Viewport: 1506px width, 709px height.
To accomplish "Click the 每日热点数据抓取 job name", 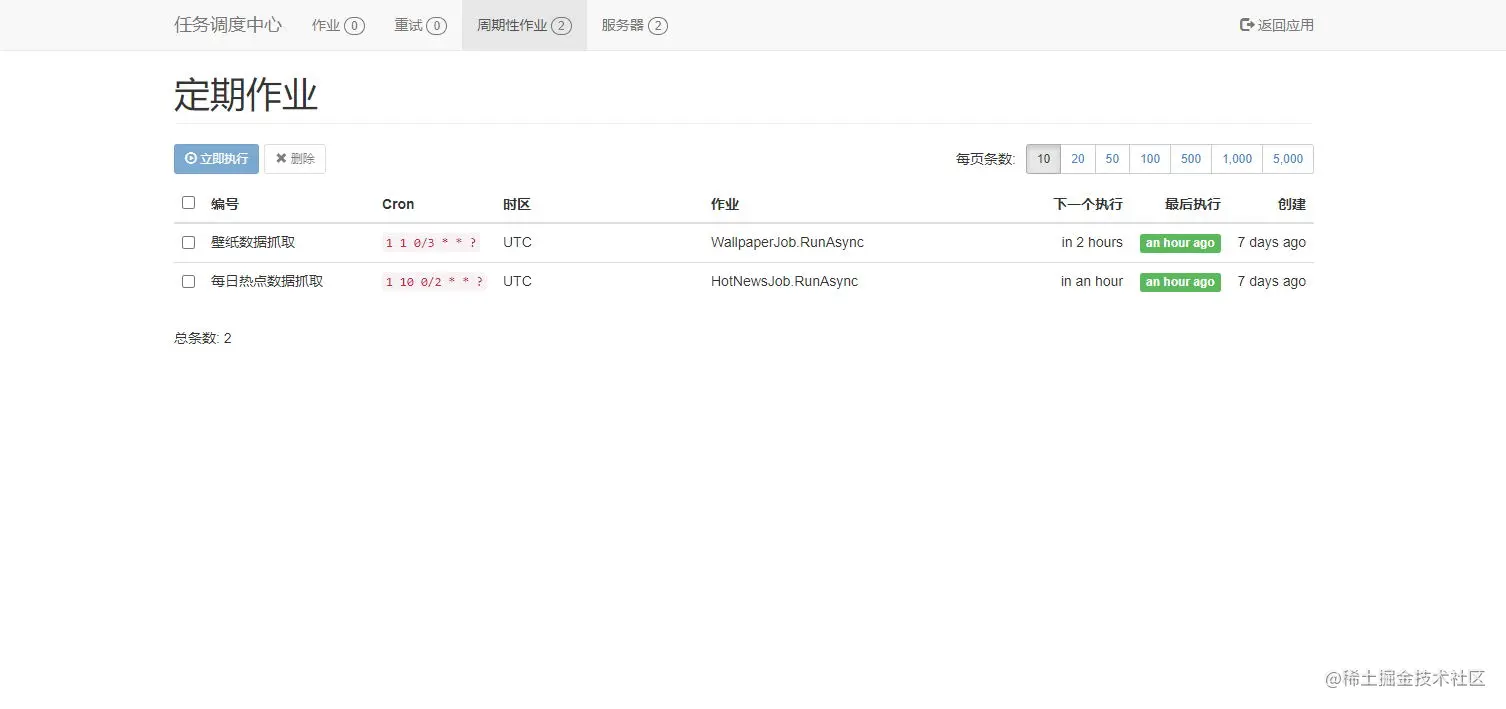I will (267, 281).
